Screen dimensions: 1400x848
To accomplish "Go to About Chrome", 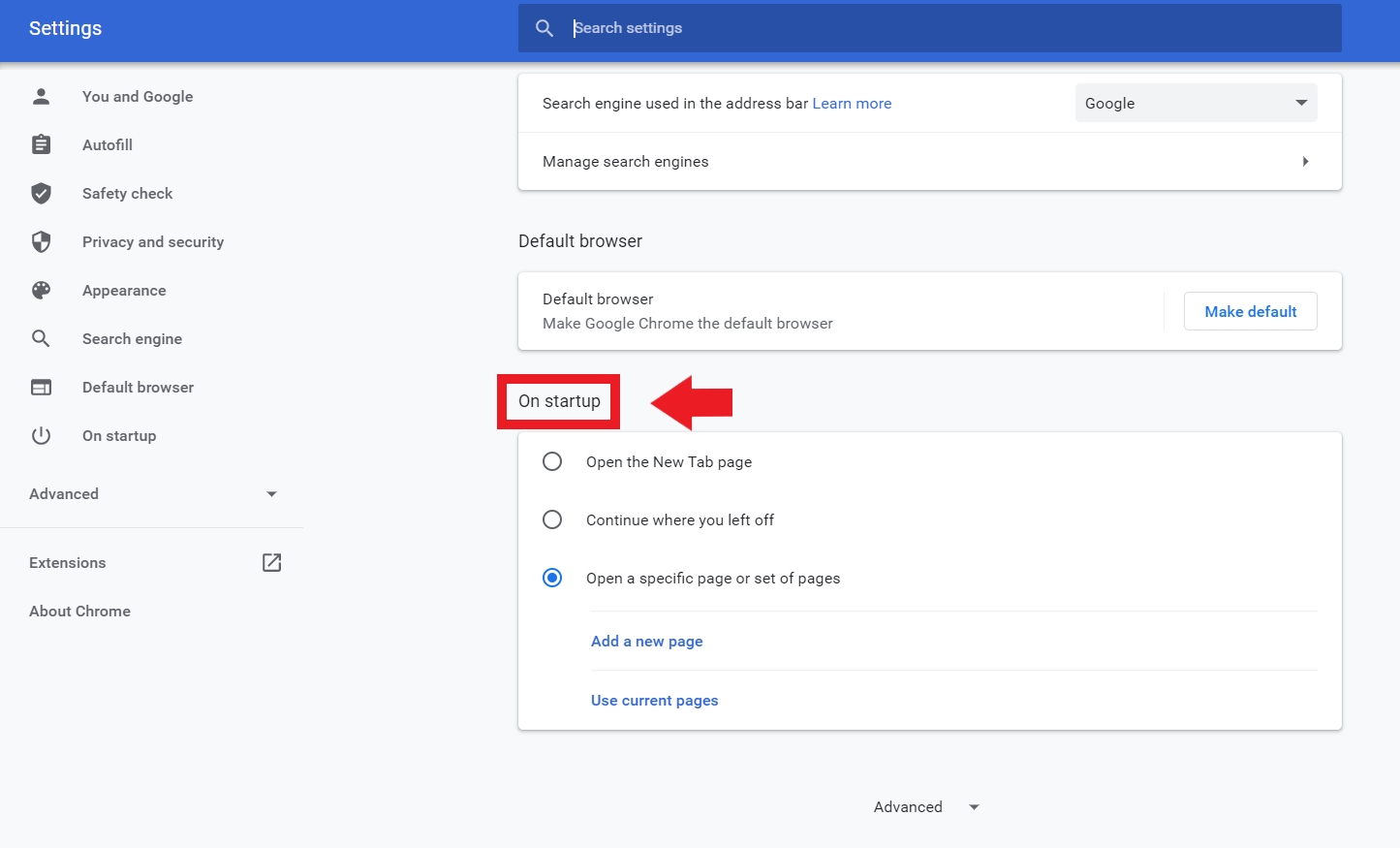I will 80,611.
